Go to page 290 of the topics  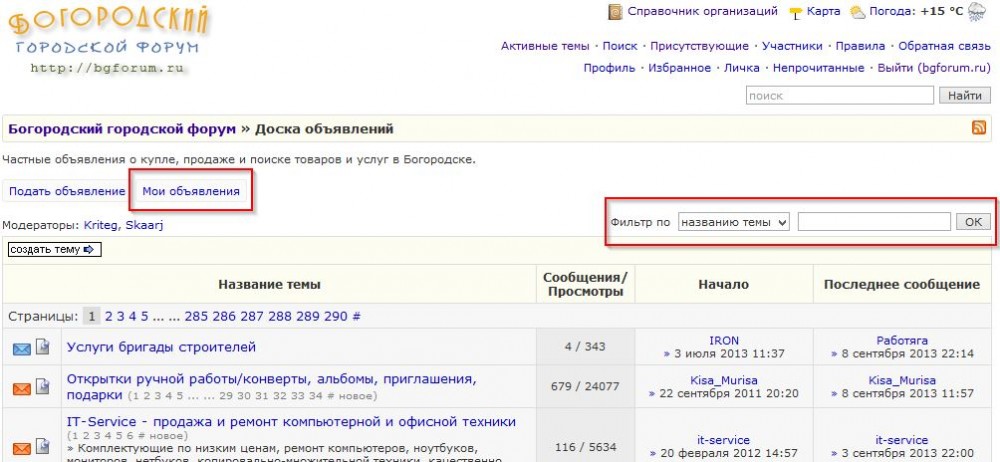point(335,316)
